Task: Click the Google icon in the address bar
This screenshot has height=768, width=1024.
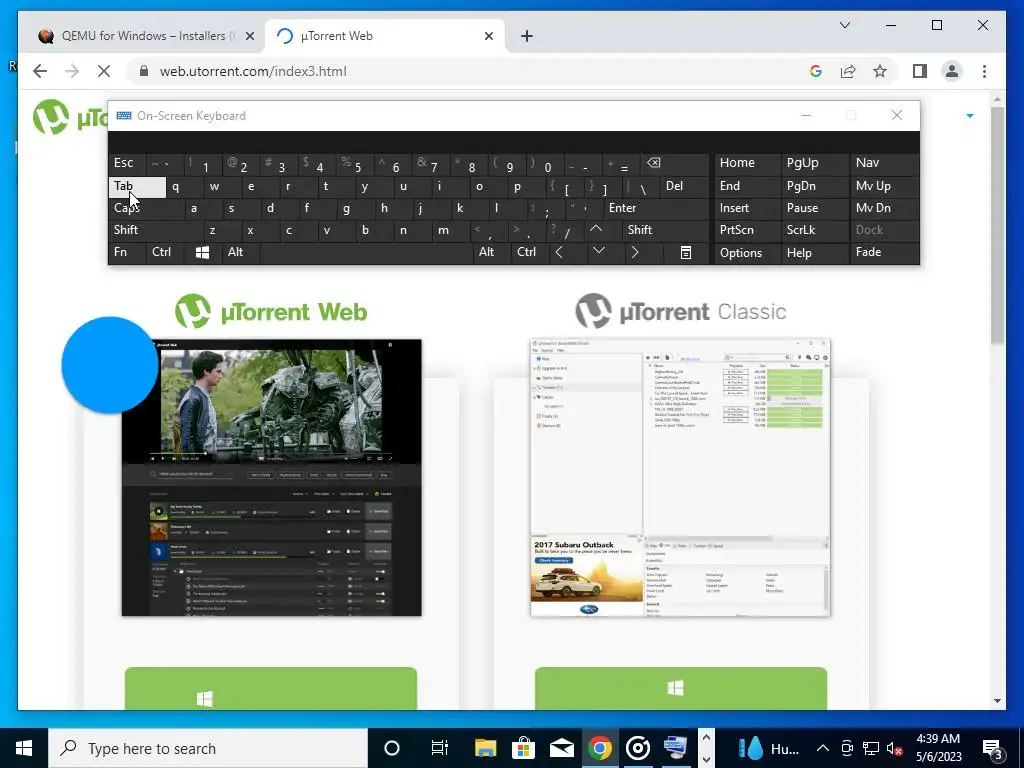Action: (816, 71)
